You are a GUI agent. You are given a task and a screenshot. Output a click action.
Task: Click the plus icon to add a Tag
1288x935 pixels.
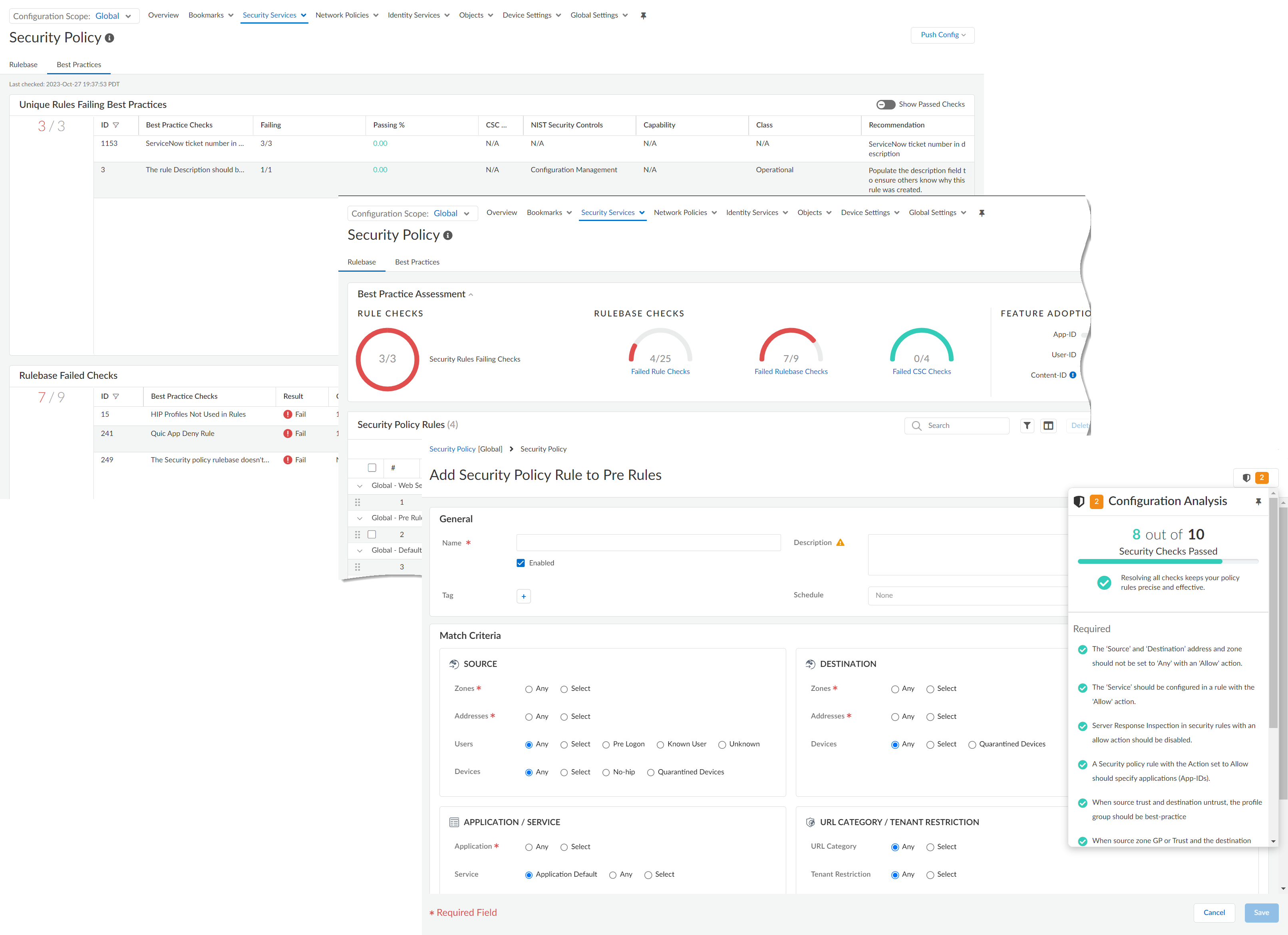(523, 596)
